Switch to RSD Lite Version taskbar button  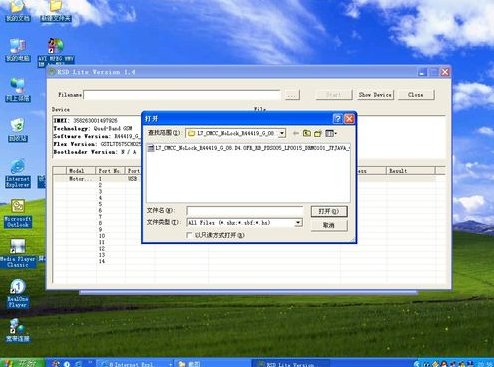click(x=290, y=363)
